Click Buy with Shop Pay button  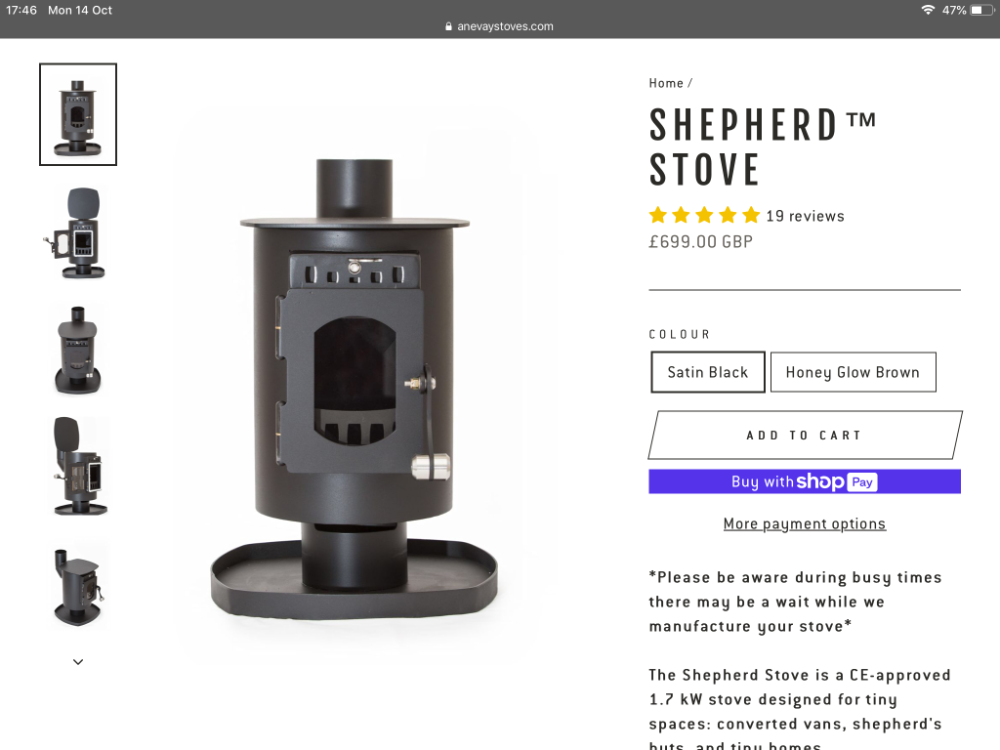pyautogui.click(x=805, y=482)
